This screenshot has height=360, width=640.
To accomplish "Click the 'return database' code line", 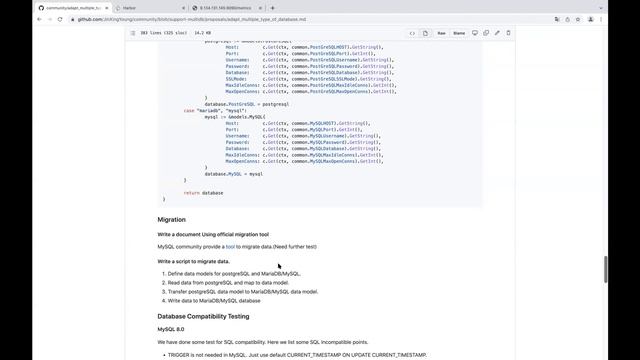I will (203, 193).
